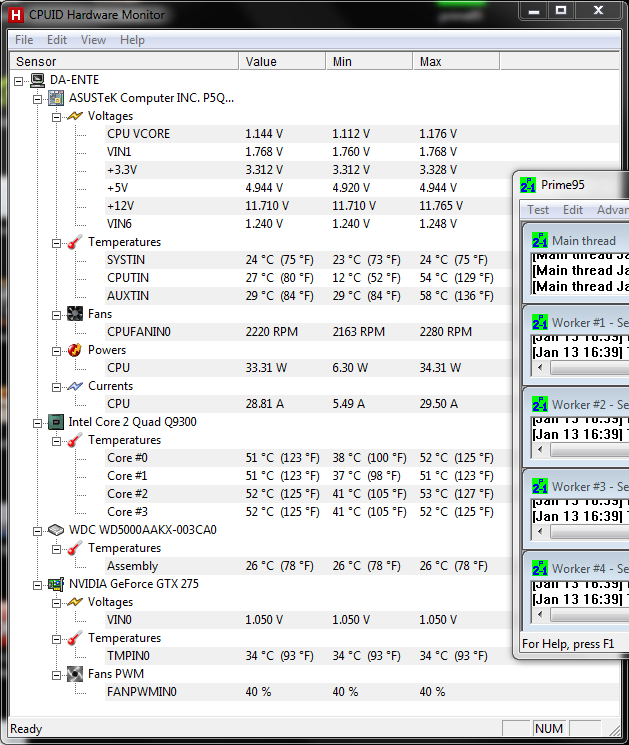
Task: Collapse the Fans group
Action: click(57, 315)
